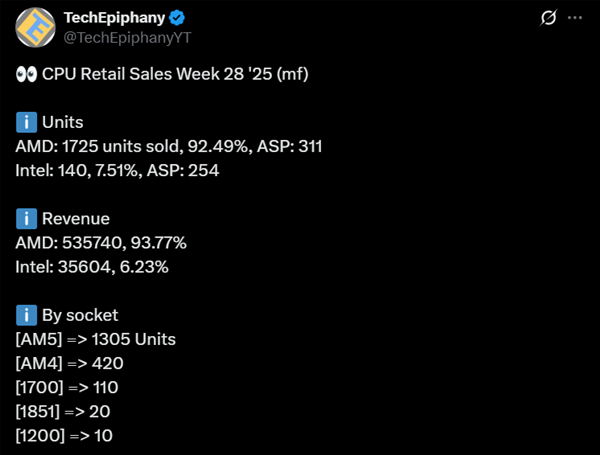Click the Grok explain-post icon
This screenshot has width=600, height=455.
(547, 18)
